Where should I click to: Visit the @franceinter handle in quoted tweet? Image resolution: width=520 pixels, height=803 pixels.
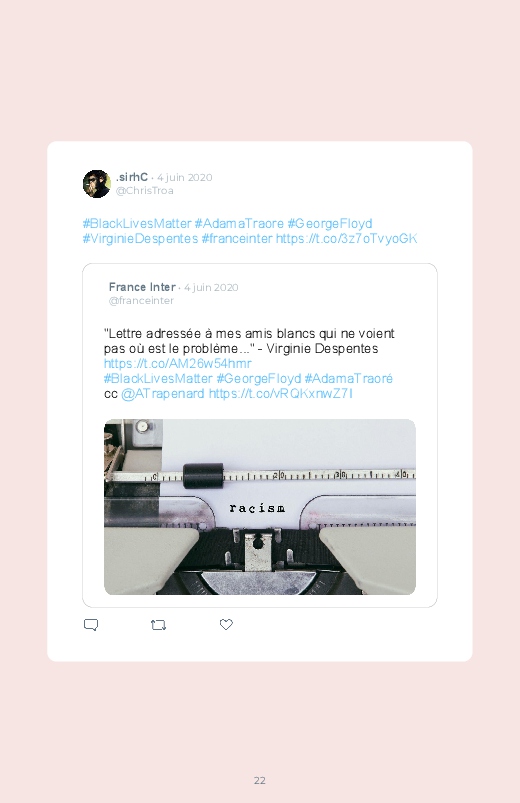[x=141, y=301]
